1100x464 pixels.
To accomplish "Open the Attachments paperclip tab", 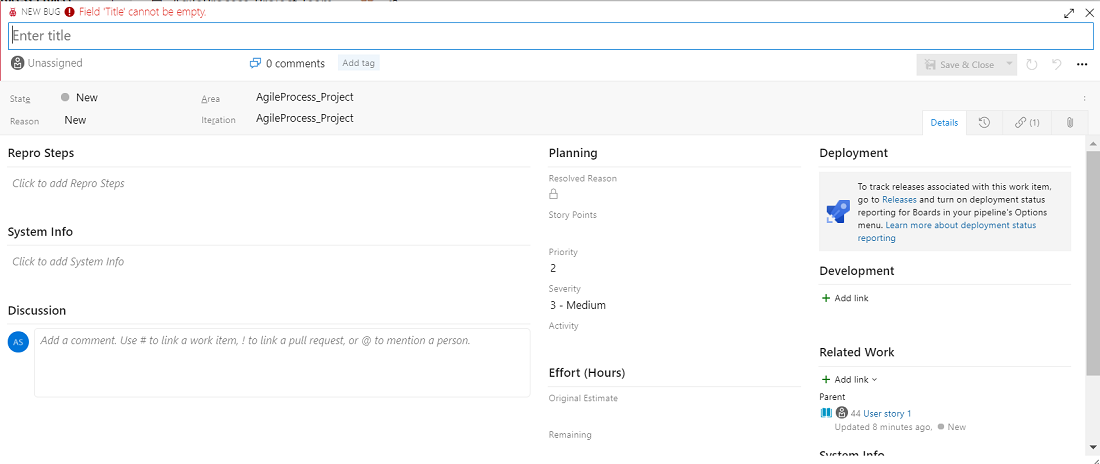I will 1069,123.
